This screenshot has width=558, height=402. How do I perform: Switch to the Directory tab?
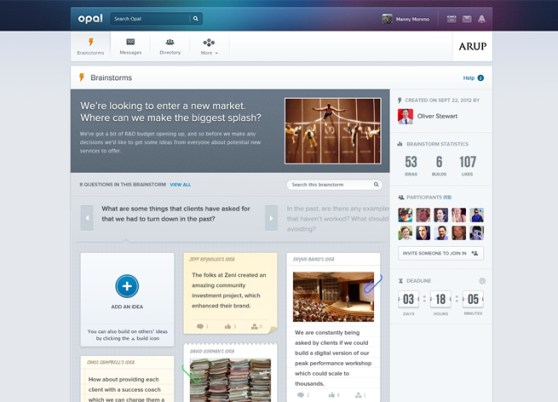tap(170, 46)
